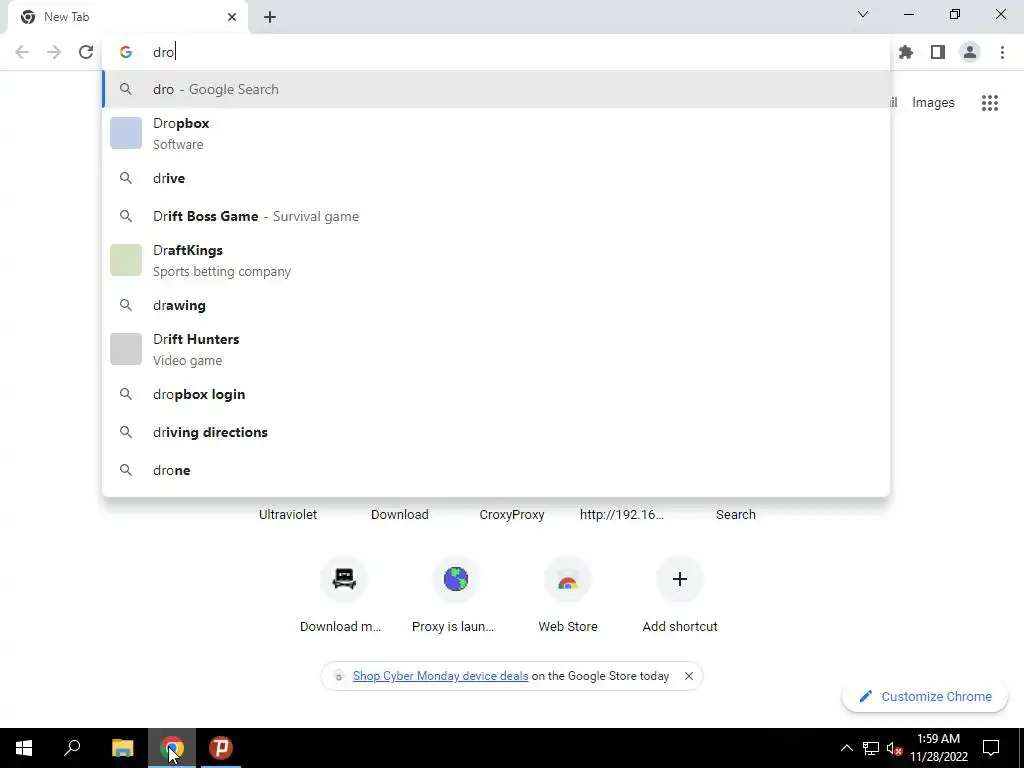Open the CroxyProxy shortcut
Screen dimensions: 1024x768
point(512,515)
